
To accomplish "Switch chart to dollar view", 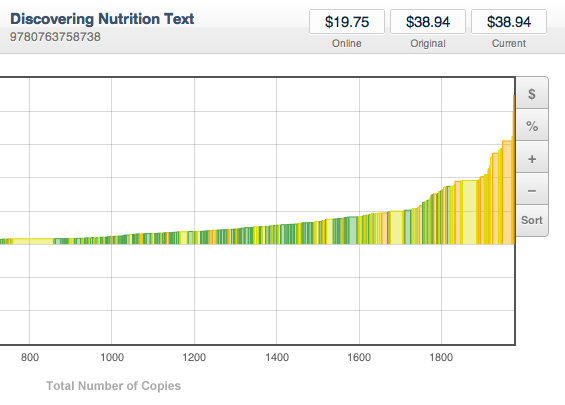I will pyautogui.click(x=532, y=93).
